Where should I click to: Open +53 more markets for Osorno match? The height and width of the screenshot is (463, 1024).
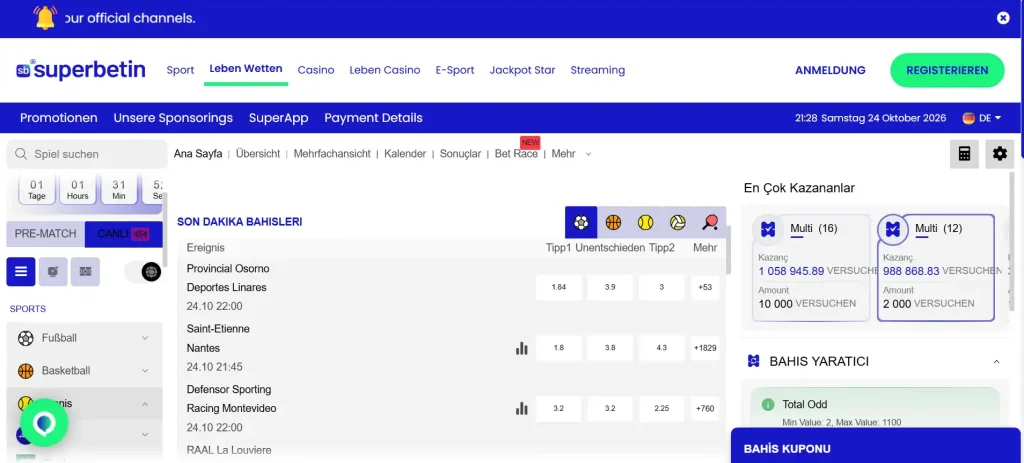pos(705,287)
